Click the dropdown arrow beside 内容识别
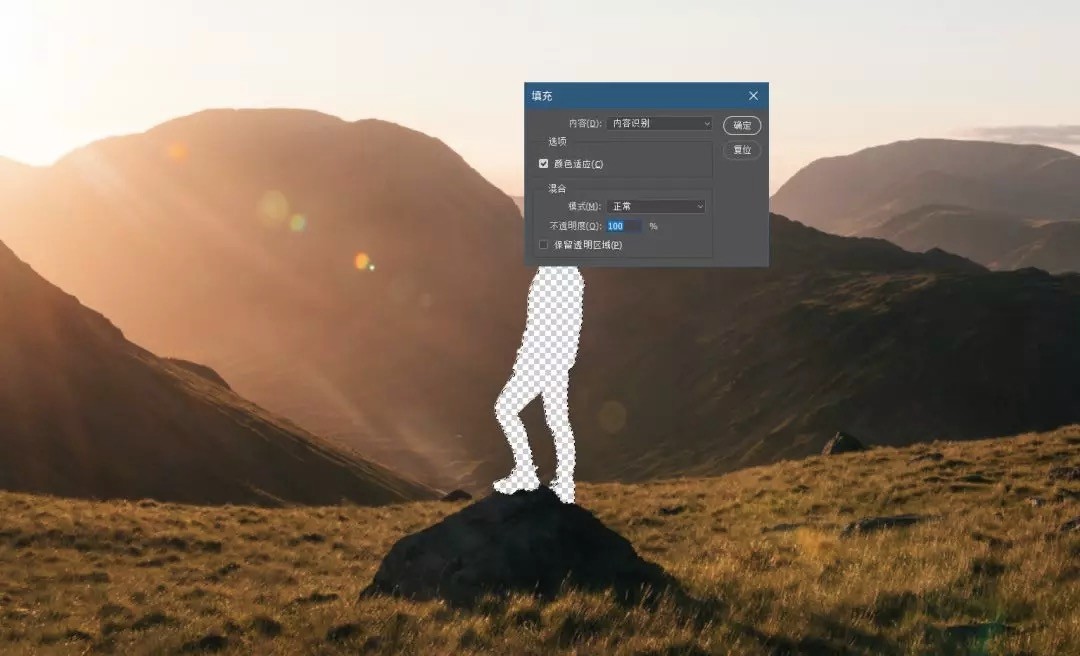The image size is (1080, 656). 705,124
